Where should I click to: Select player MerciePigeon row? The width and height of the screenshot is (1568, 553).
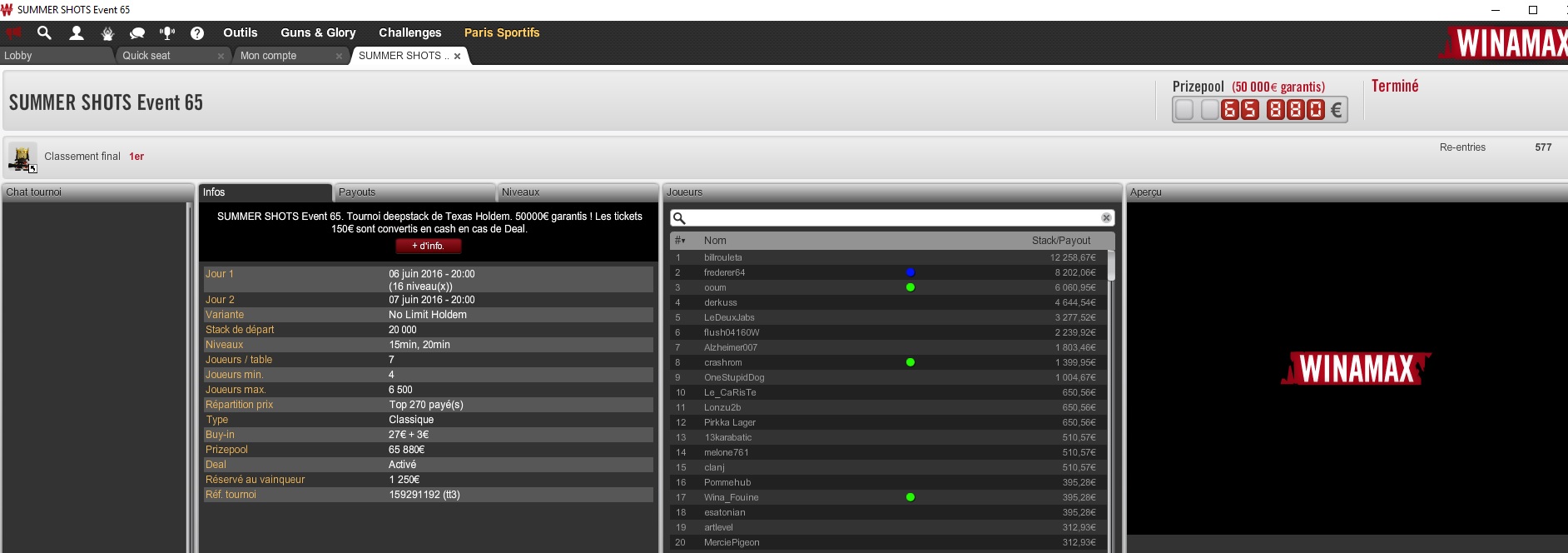(x=888, y=542)
